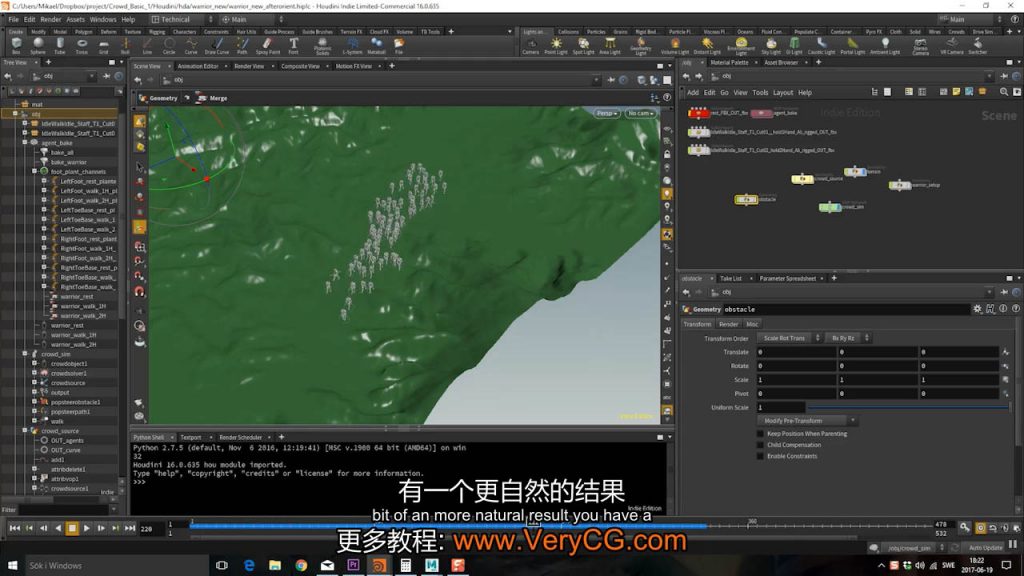Click the Switcher shelf tool
Image resolution: width=1024 pixels, height=576 pixels.
pyautogui.click(x=978, y=46)
